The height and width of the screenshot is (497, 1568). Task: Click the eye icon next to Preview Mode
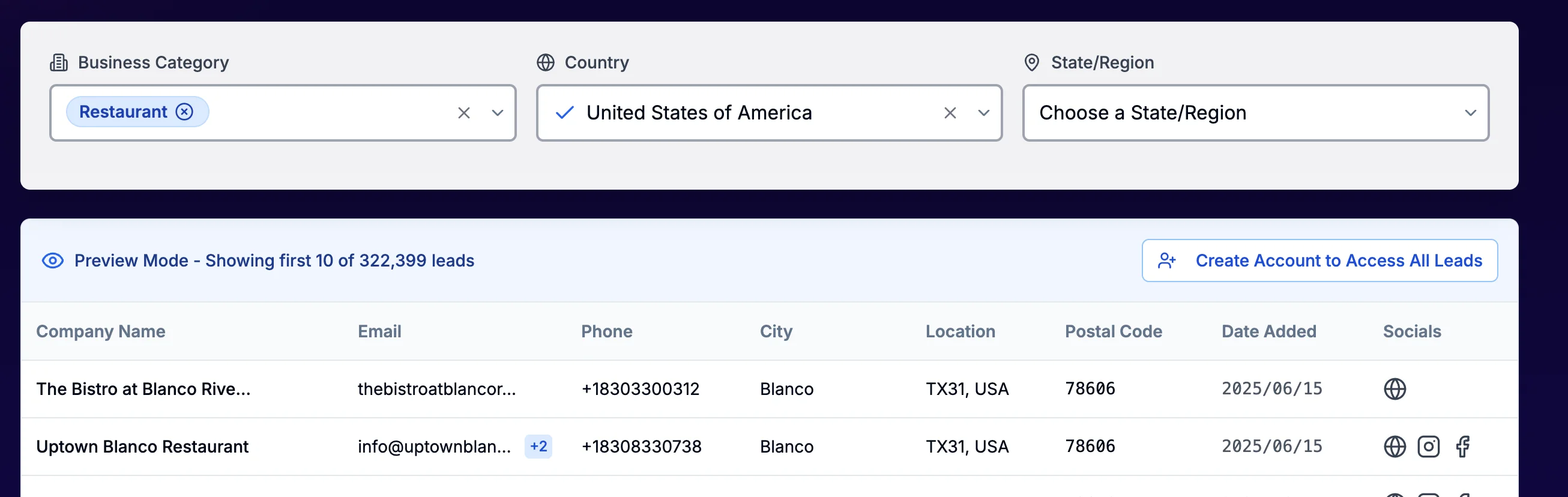52,261
